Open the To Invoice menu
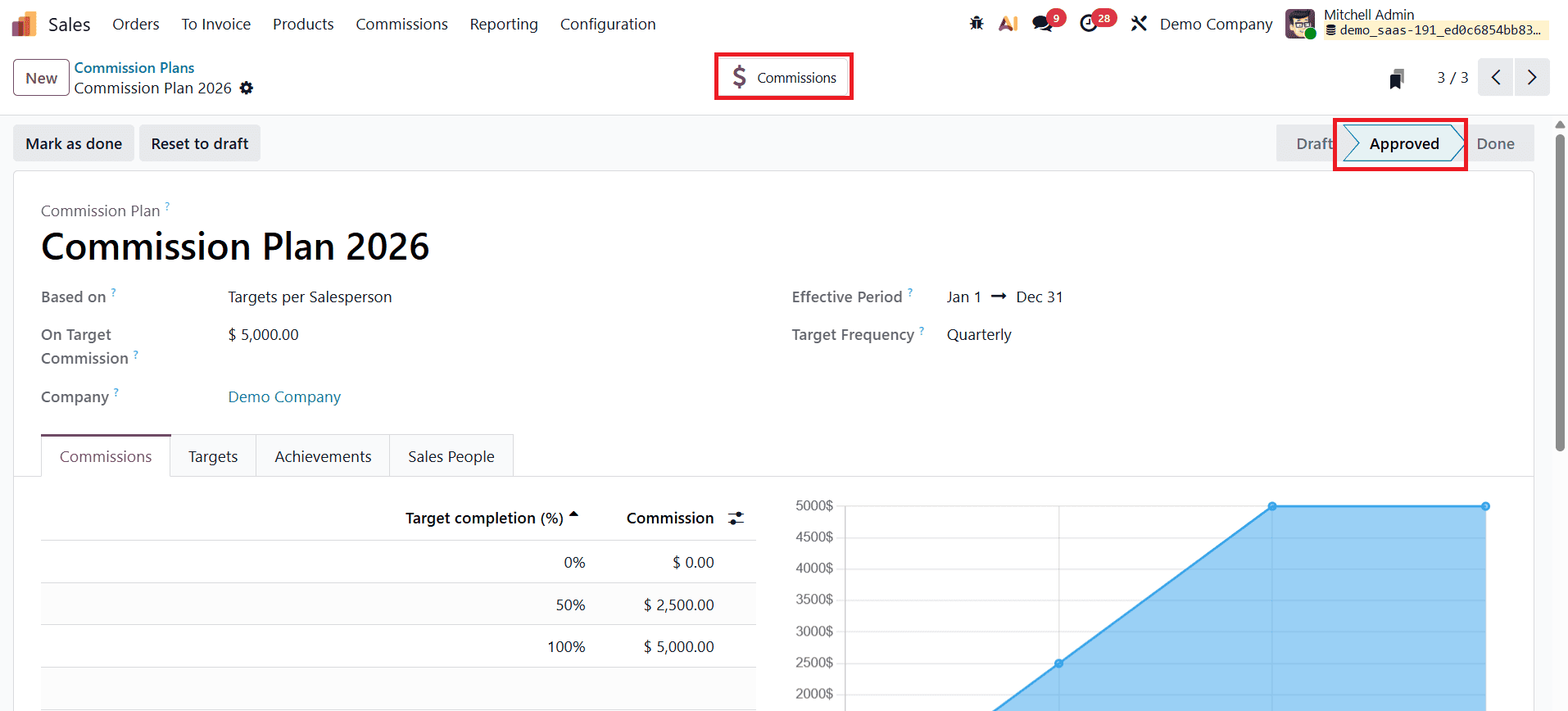1568x711 pixels. 216,24
